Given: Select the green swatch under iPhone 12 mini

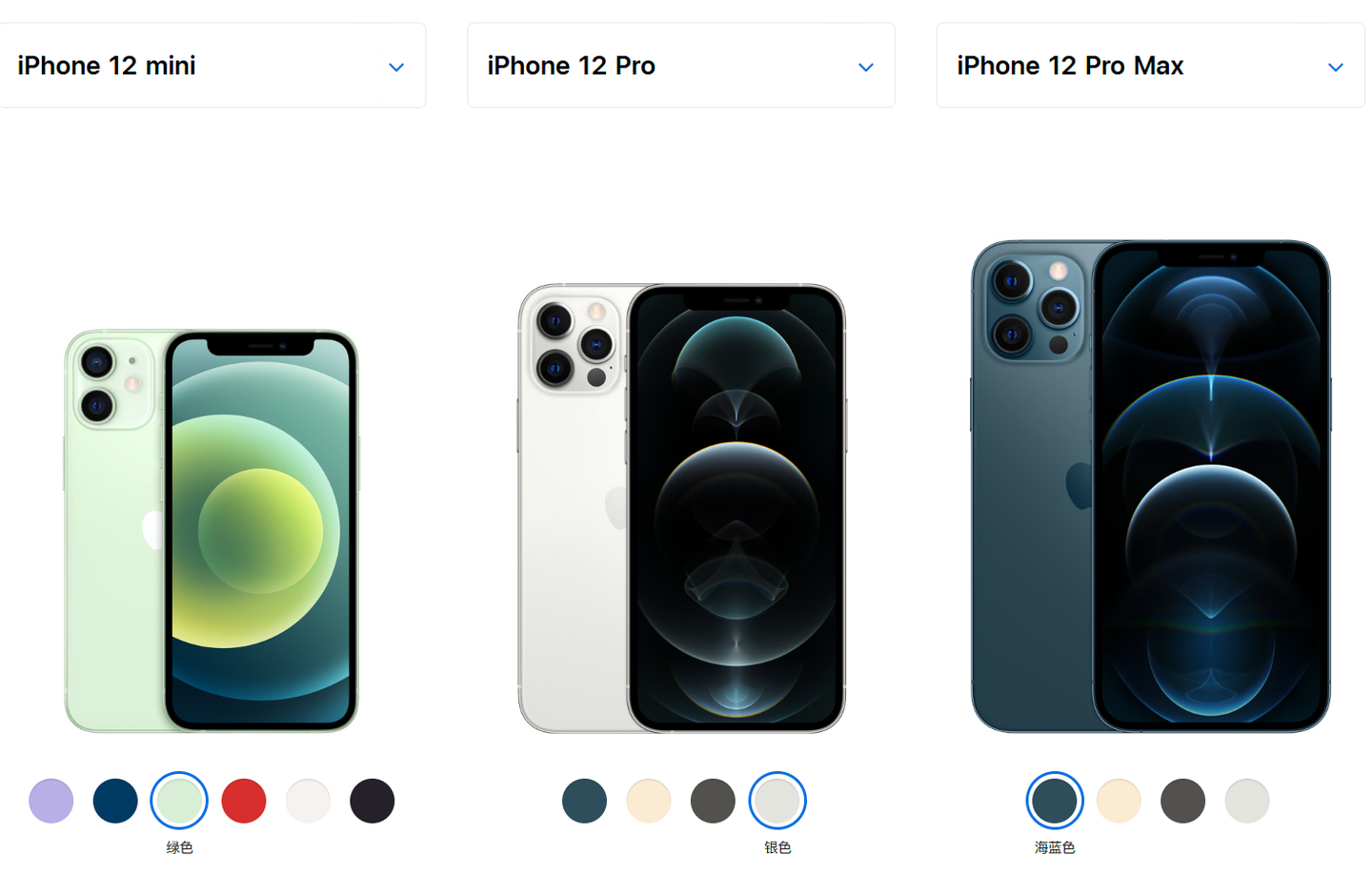Looking at the screenshot, I should pos(179,801).
